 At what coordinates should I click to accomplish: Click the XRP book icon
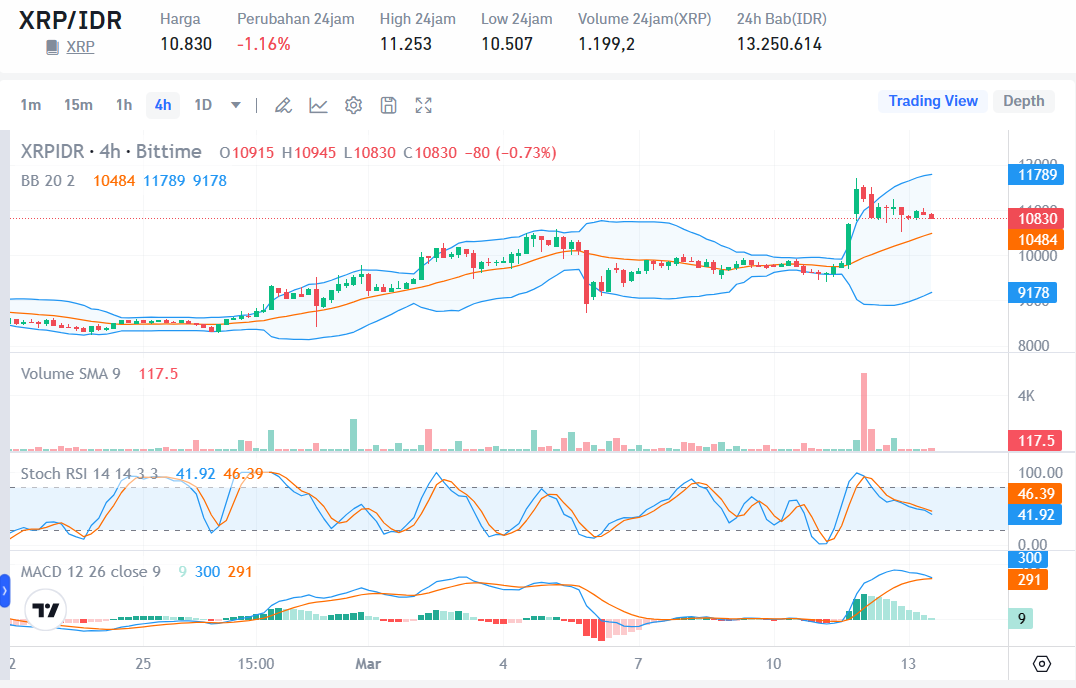52,47
